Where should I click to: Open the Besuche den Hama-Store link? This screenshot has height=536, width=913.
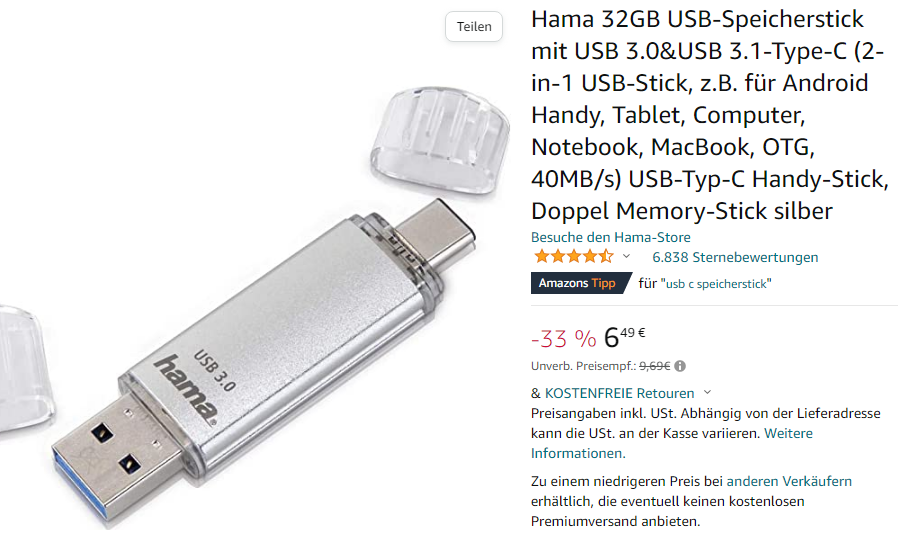click(610, 237)
